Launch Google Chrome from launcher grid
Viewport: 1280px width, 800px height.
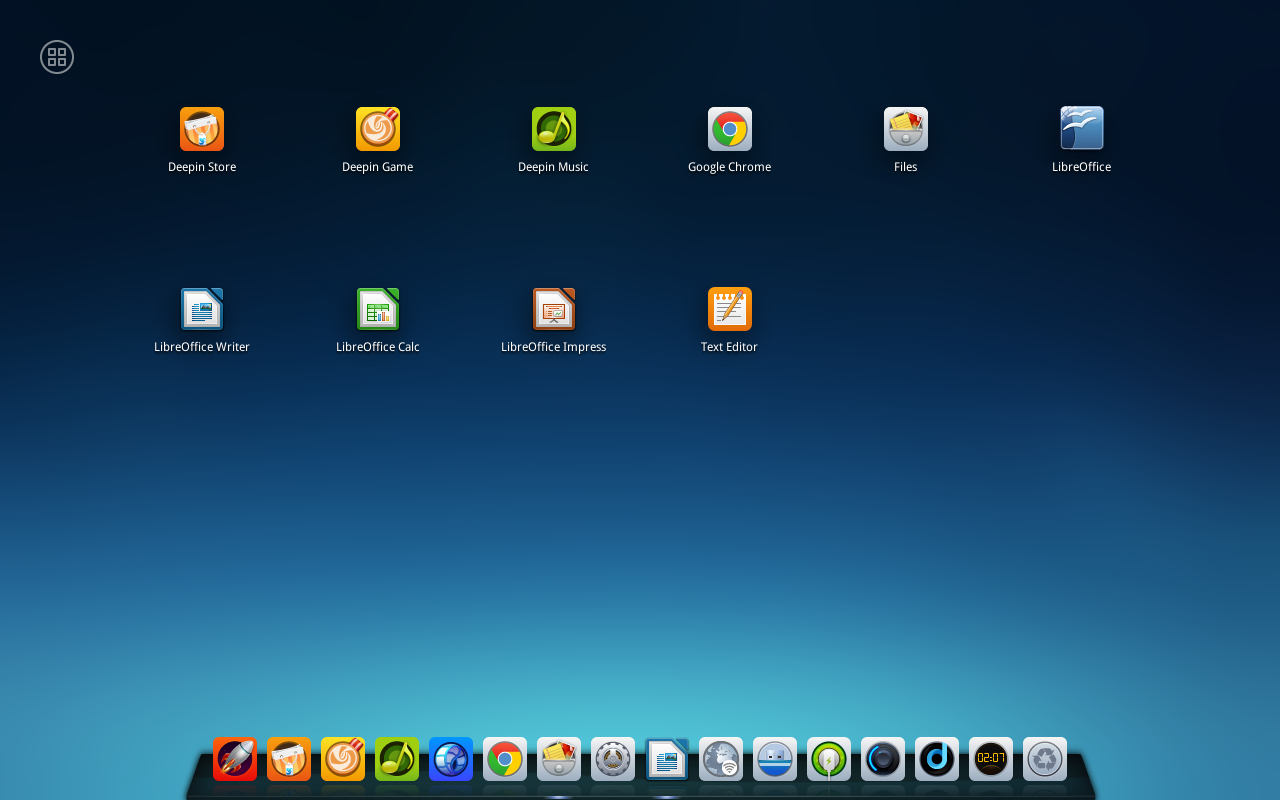tap(730, 129)
